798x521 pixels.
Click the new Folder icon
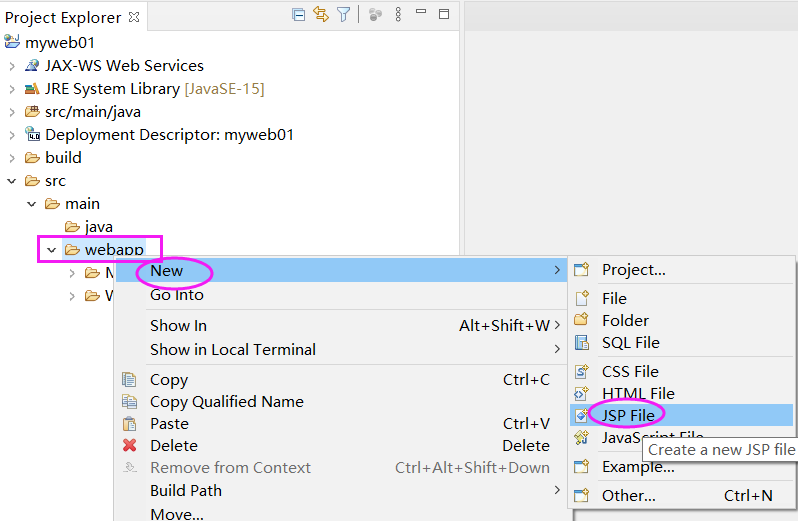point(581,320)
